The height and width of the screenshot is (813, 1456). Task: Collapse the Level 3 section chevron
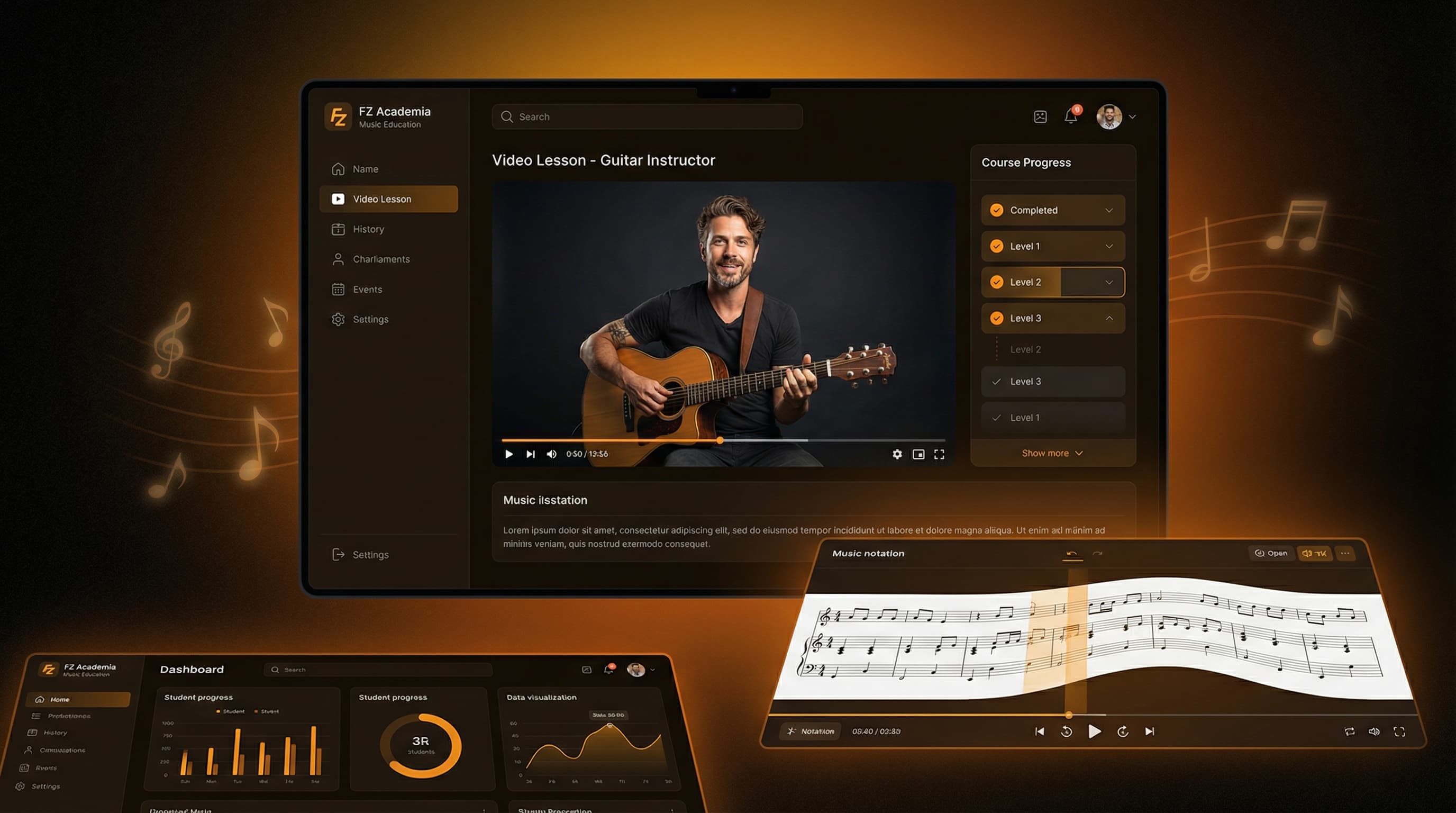[1109, 318]
